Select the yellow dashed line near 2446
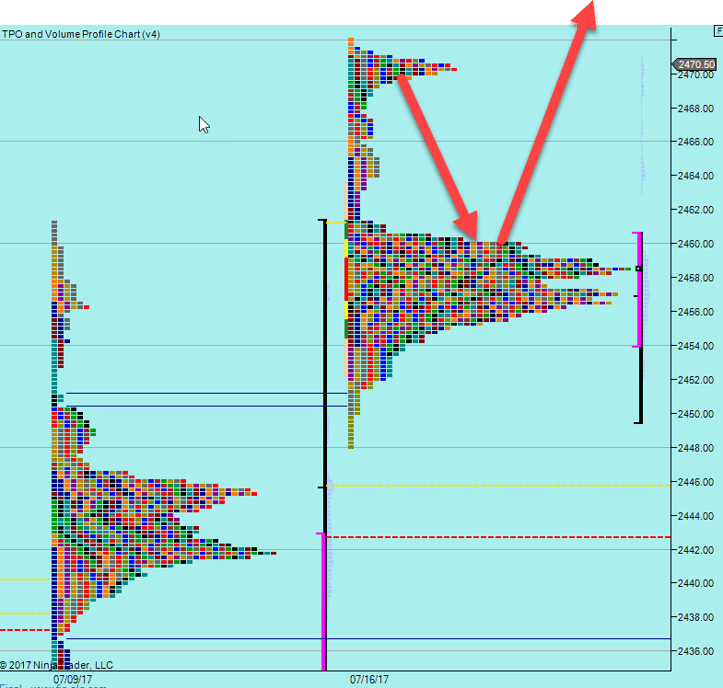Image resolution: width=723 pixels, height=688 pixels. pos(520,485)
